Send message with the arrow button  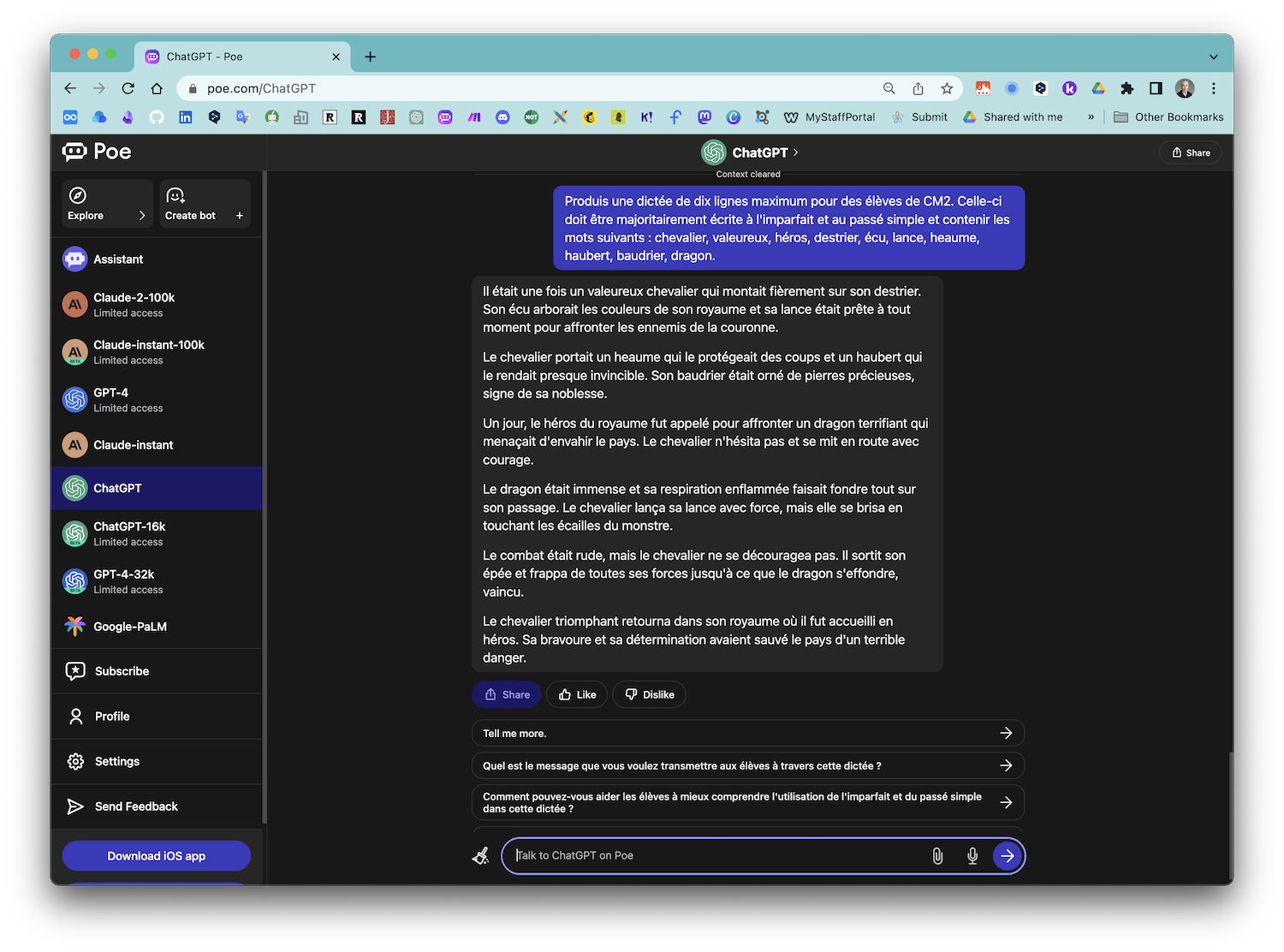click(1008, 856)
